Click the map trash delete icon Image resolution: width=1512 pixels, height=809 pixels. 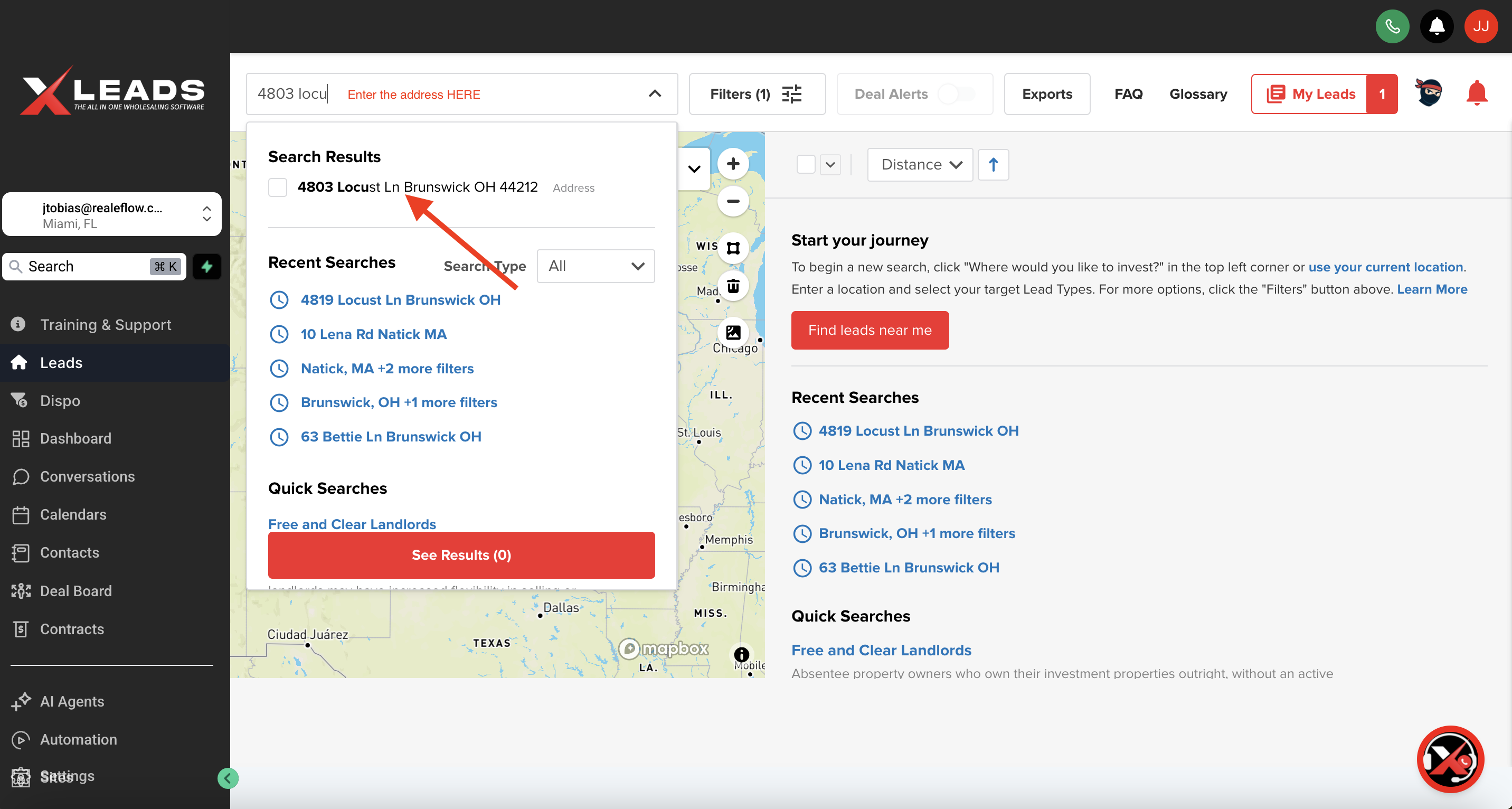[x=733, y=286]
